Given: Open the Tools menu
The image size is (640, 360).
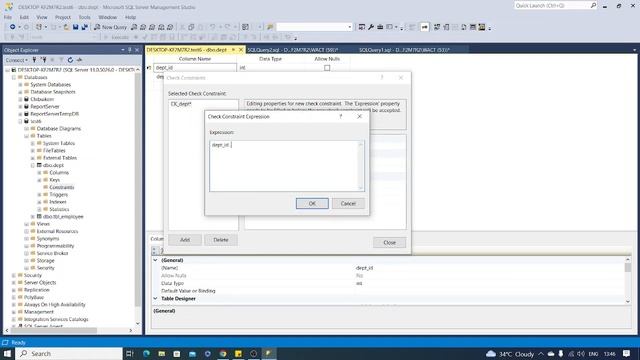Looking at the screenshot, I should pos(84,17).
